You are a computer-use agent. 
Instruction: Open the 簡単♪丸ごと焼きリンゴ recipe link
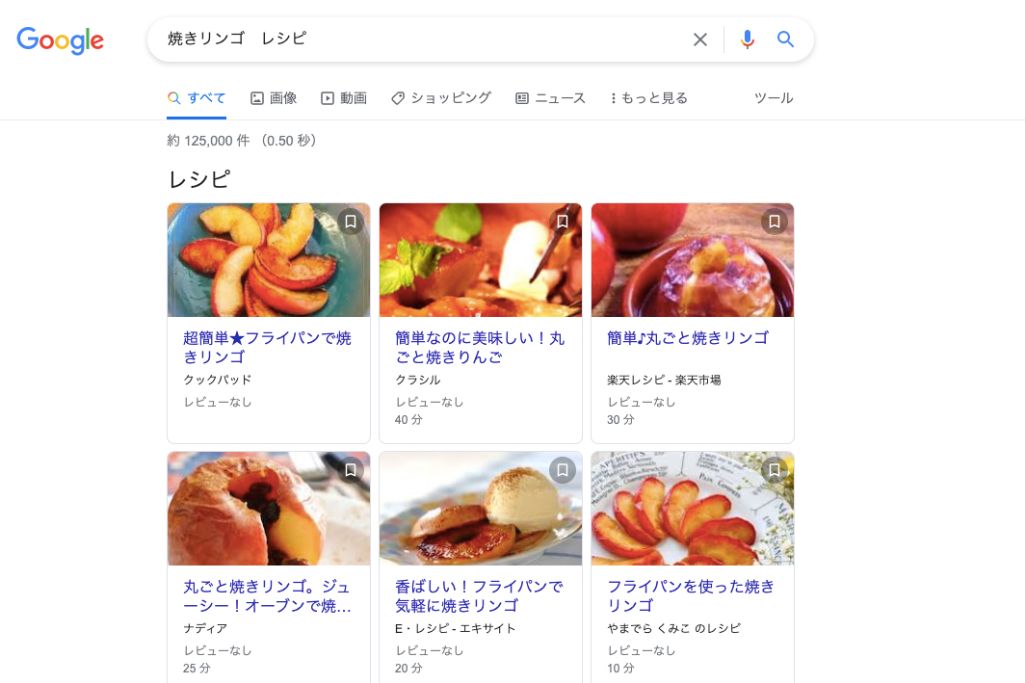[686, 338]
